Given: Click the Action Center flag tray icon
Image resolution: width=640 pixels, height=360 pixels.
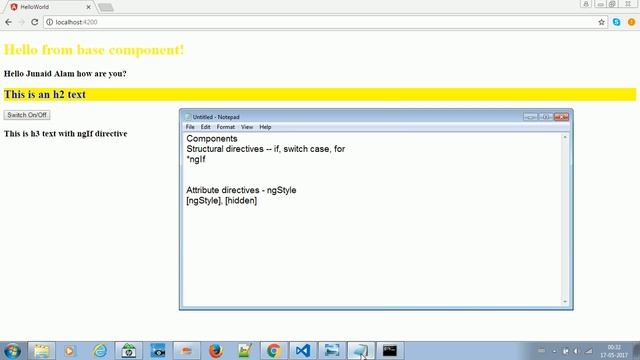Looking at the screenshot, I should (565, 351).
